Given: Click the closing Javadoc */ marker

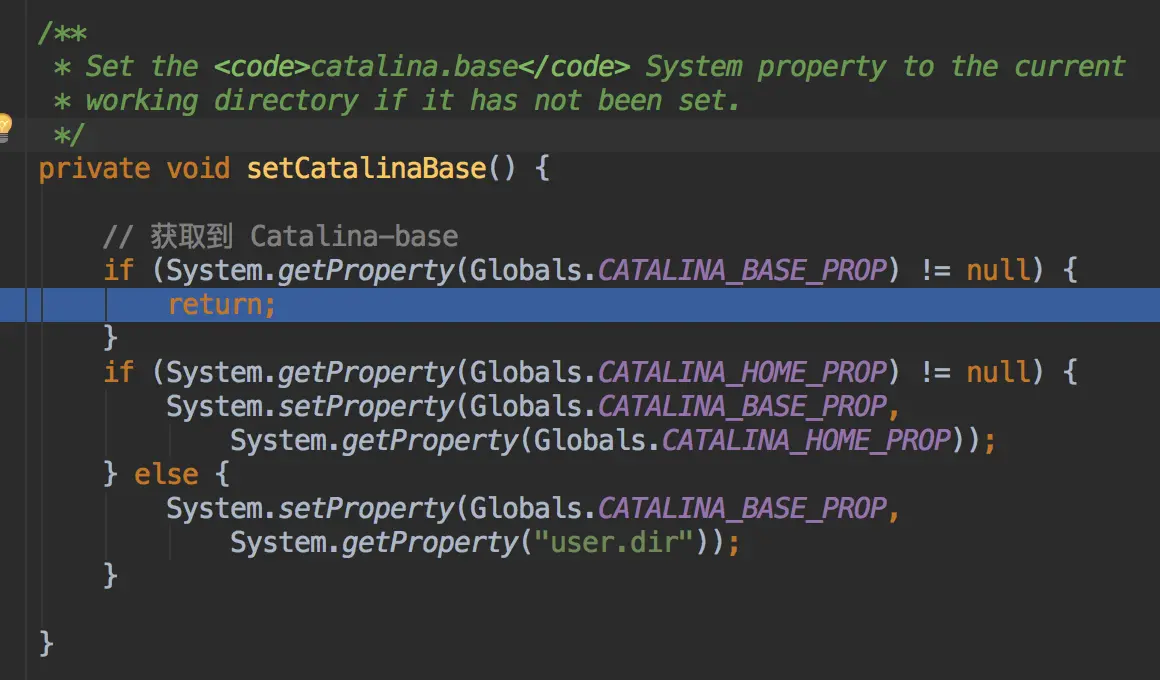Looking at the screenshot, I should click(69, 135).
